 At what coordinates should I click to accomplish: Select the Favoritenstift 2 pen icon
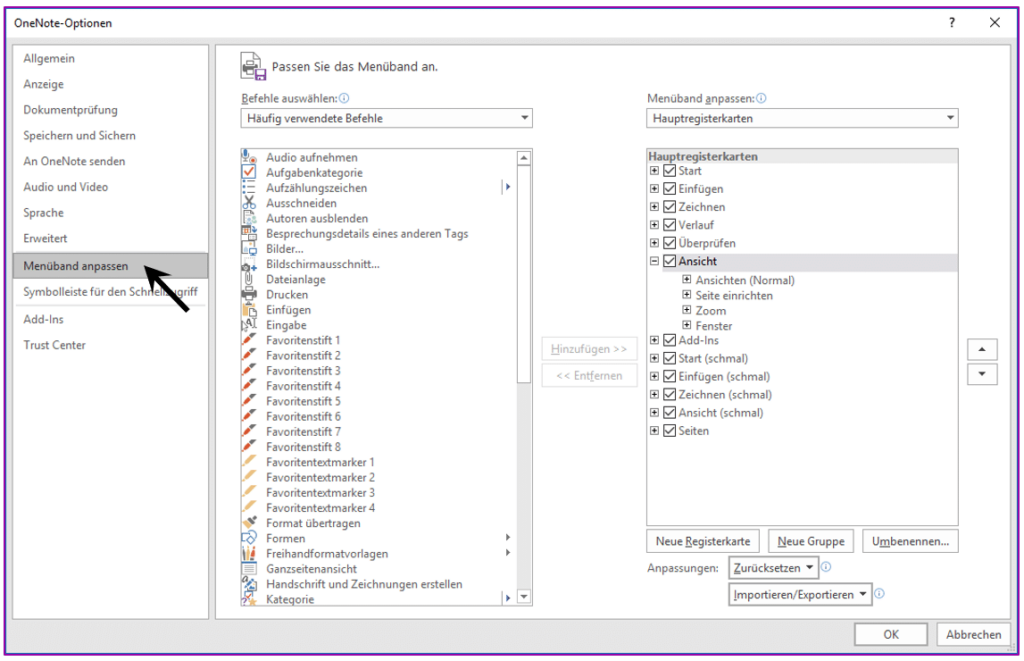tap(249, 355)
